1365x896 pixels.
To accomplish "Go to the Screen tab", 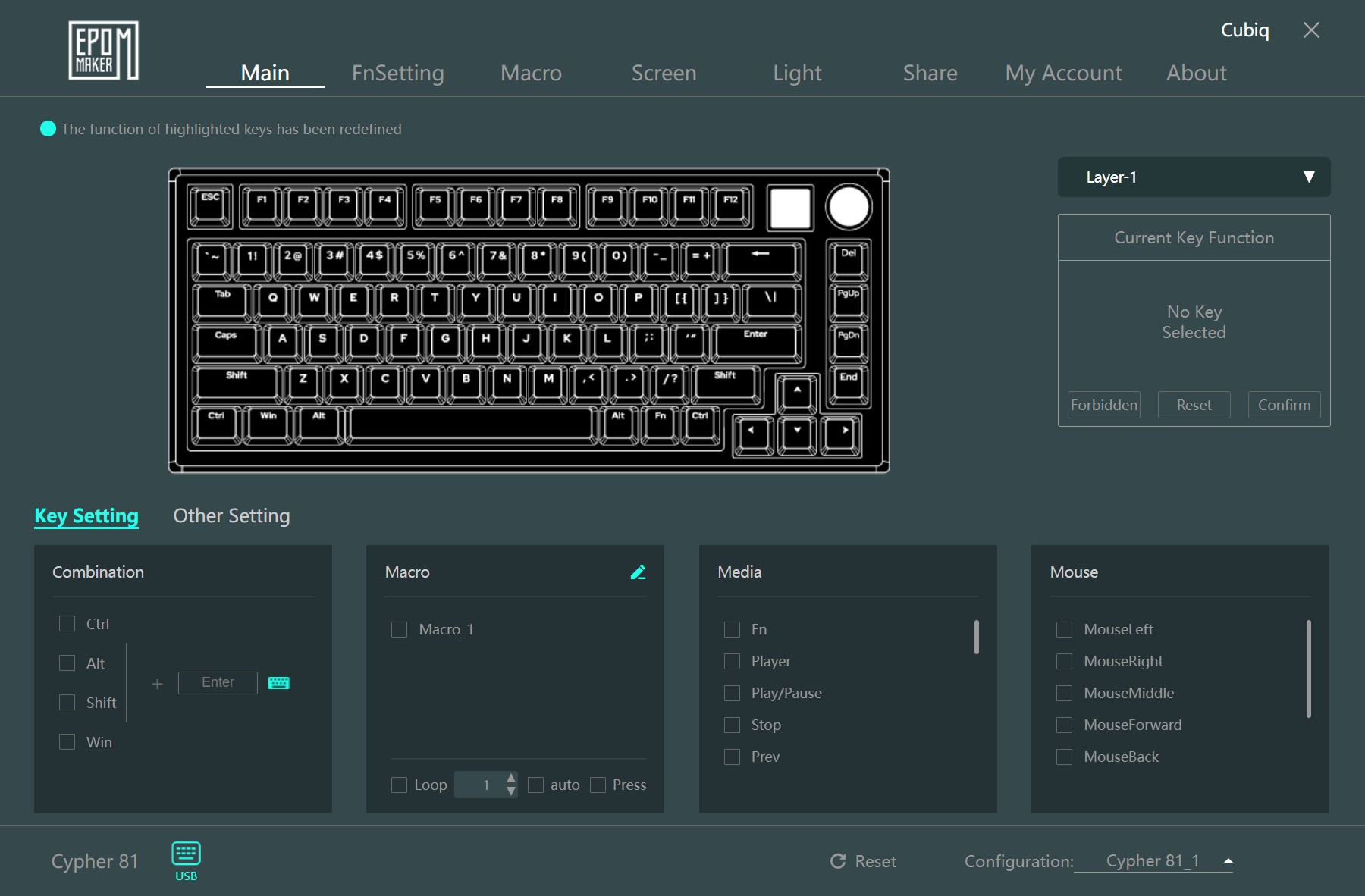I will [664, 73].
